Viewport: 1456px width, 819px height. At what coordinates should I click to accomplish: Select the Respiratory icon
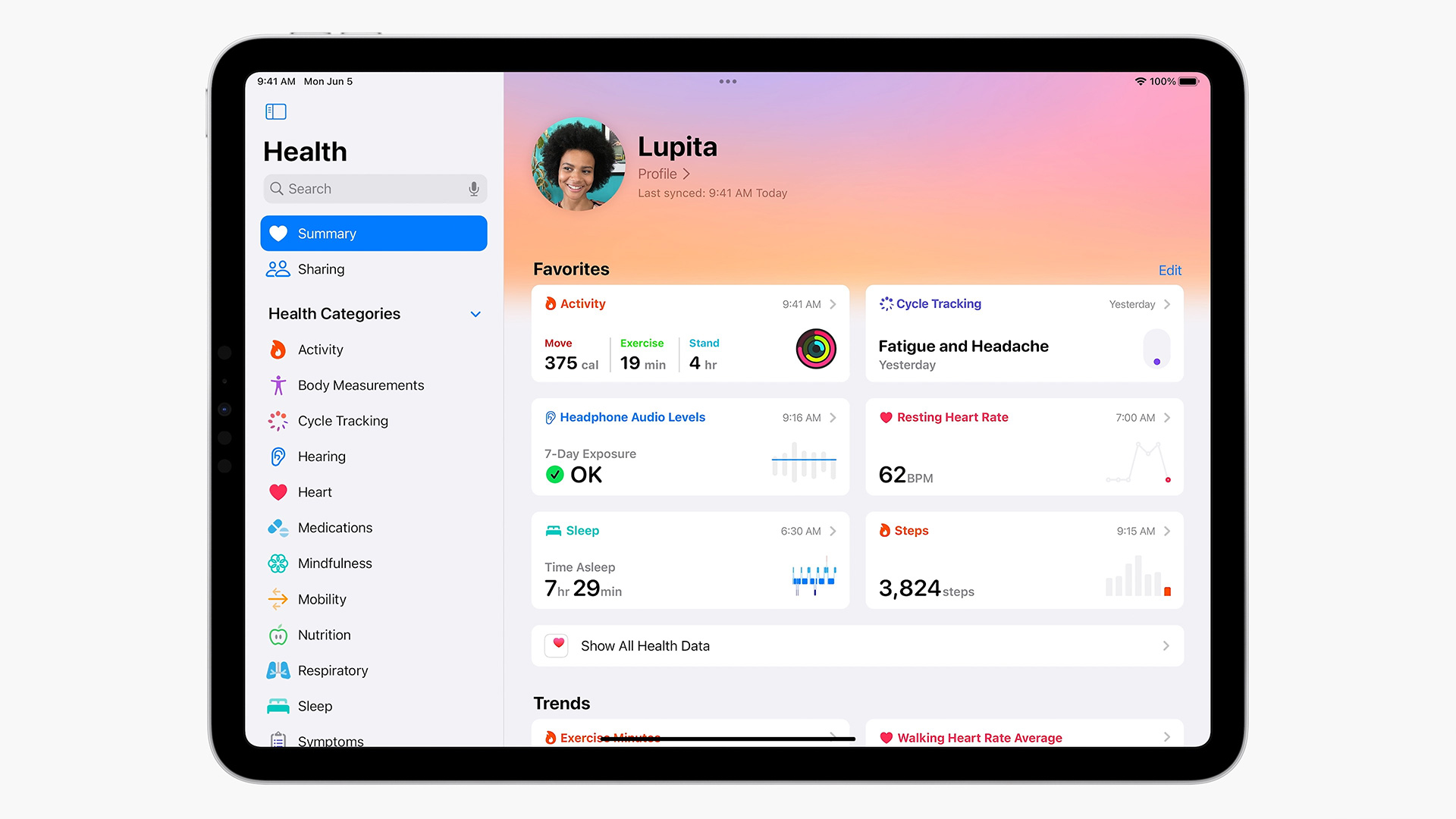(278, 669)
